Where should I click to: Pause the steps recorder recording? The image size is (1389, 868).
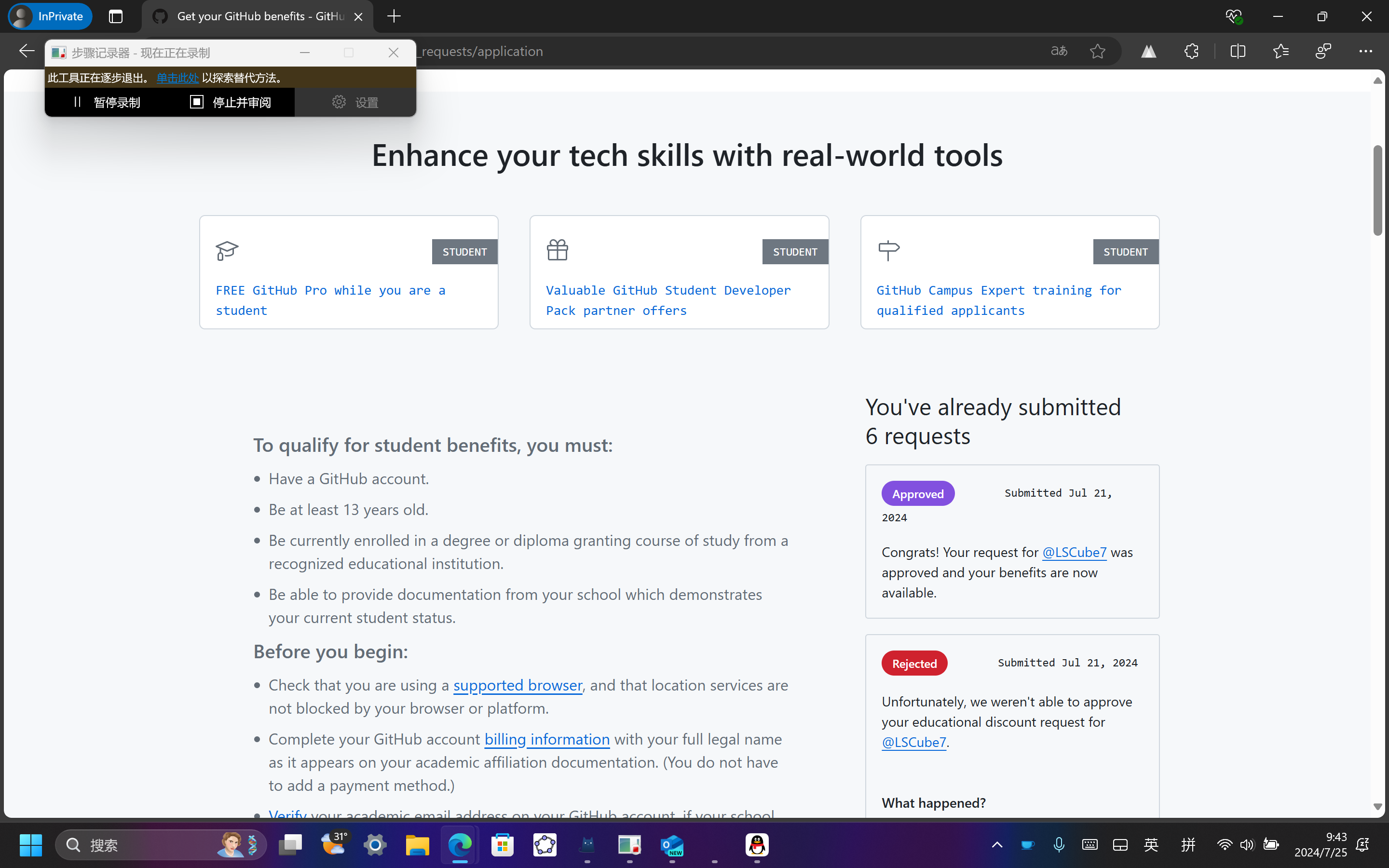point(107,102)
